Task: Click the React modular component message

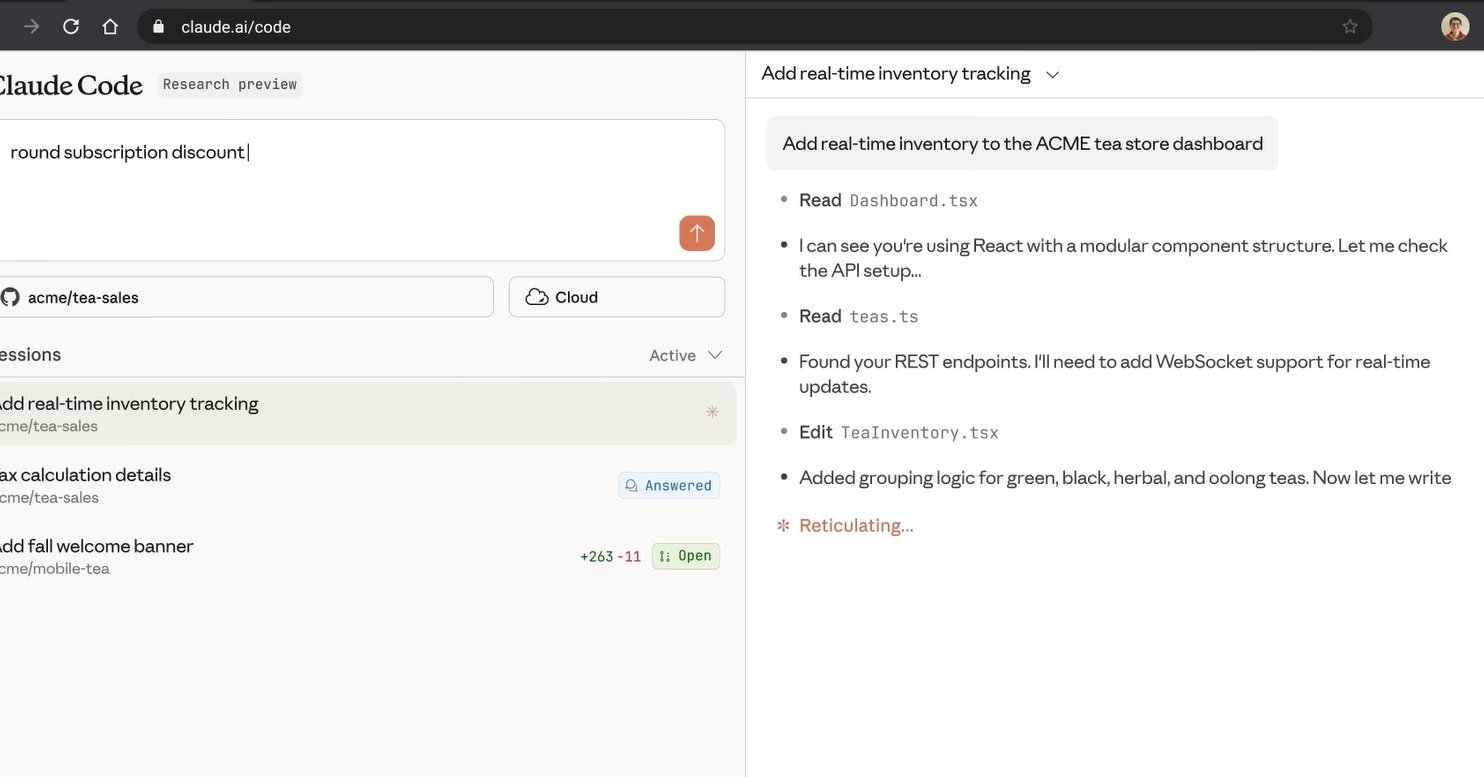Action: [x=1123, y=257]
